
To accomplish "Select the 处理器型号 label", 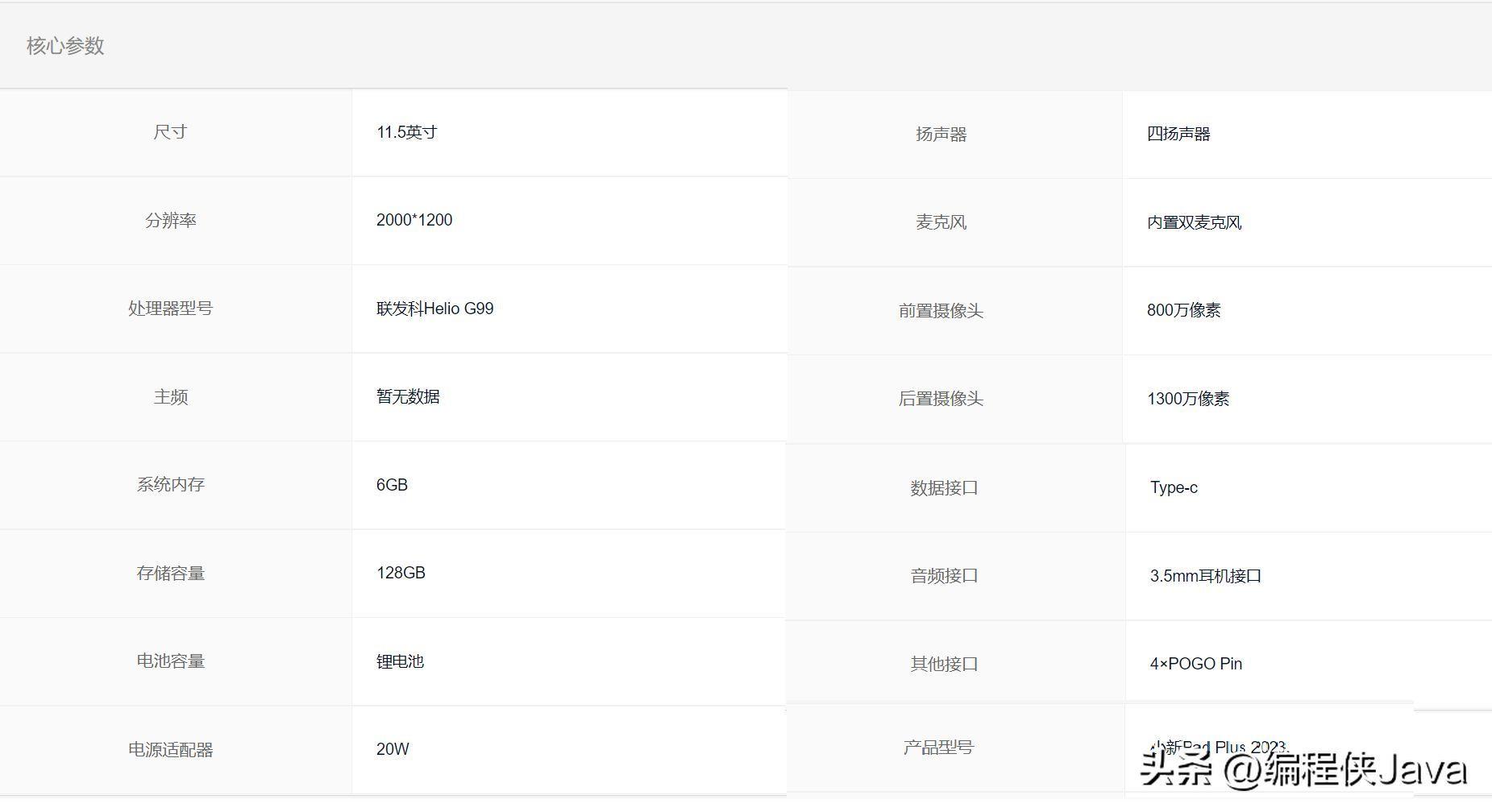I will (x=170, y=309).
